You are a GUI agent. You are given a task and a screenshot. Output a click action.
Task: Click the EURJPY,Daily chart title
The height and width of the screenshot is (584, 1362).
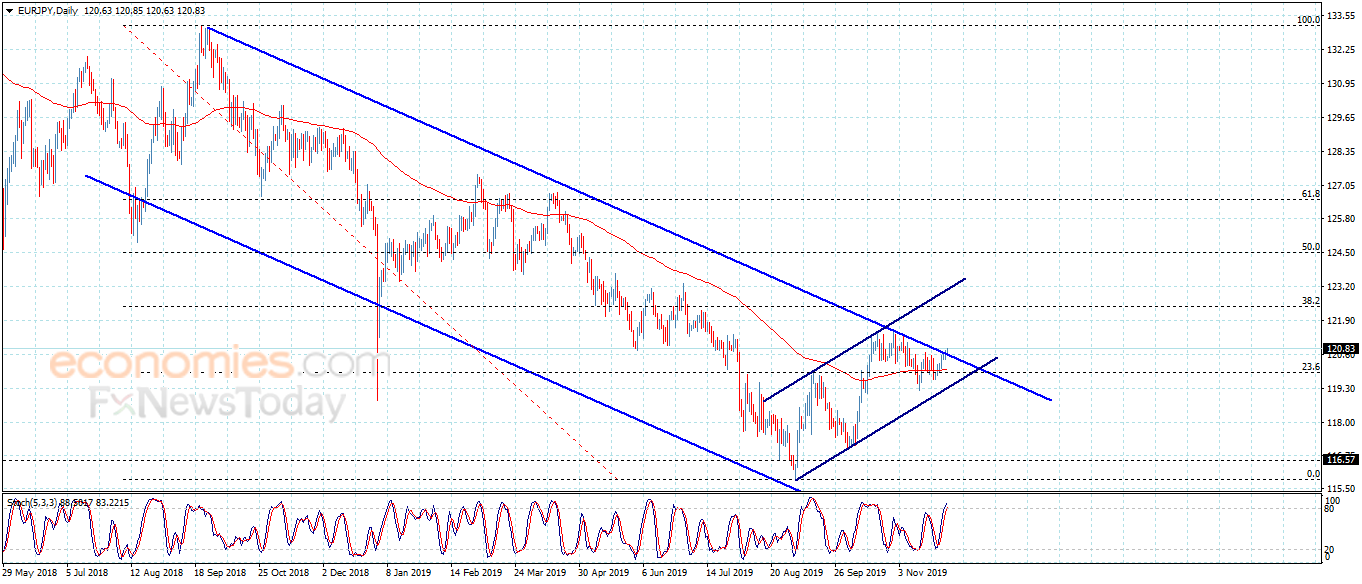(x=46, y=11)
